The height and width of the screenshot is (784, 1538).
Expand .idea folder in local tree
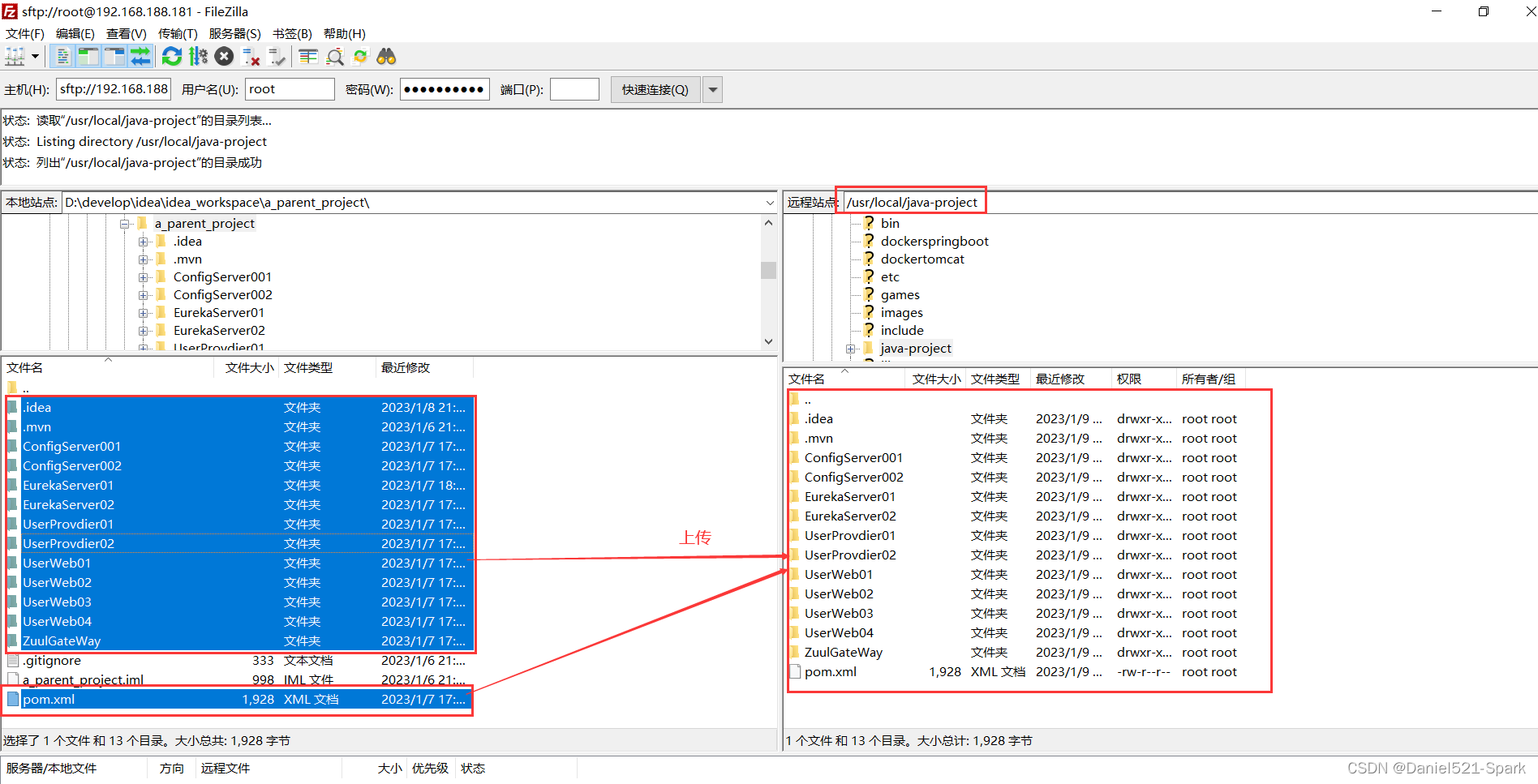[x=143, y=242]
